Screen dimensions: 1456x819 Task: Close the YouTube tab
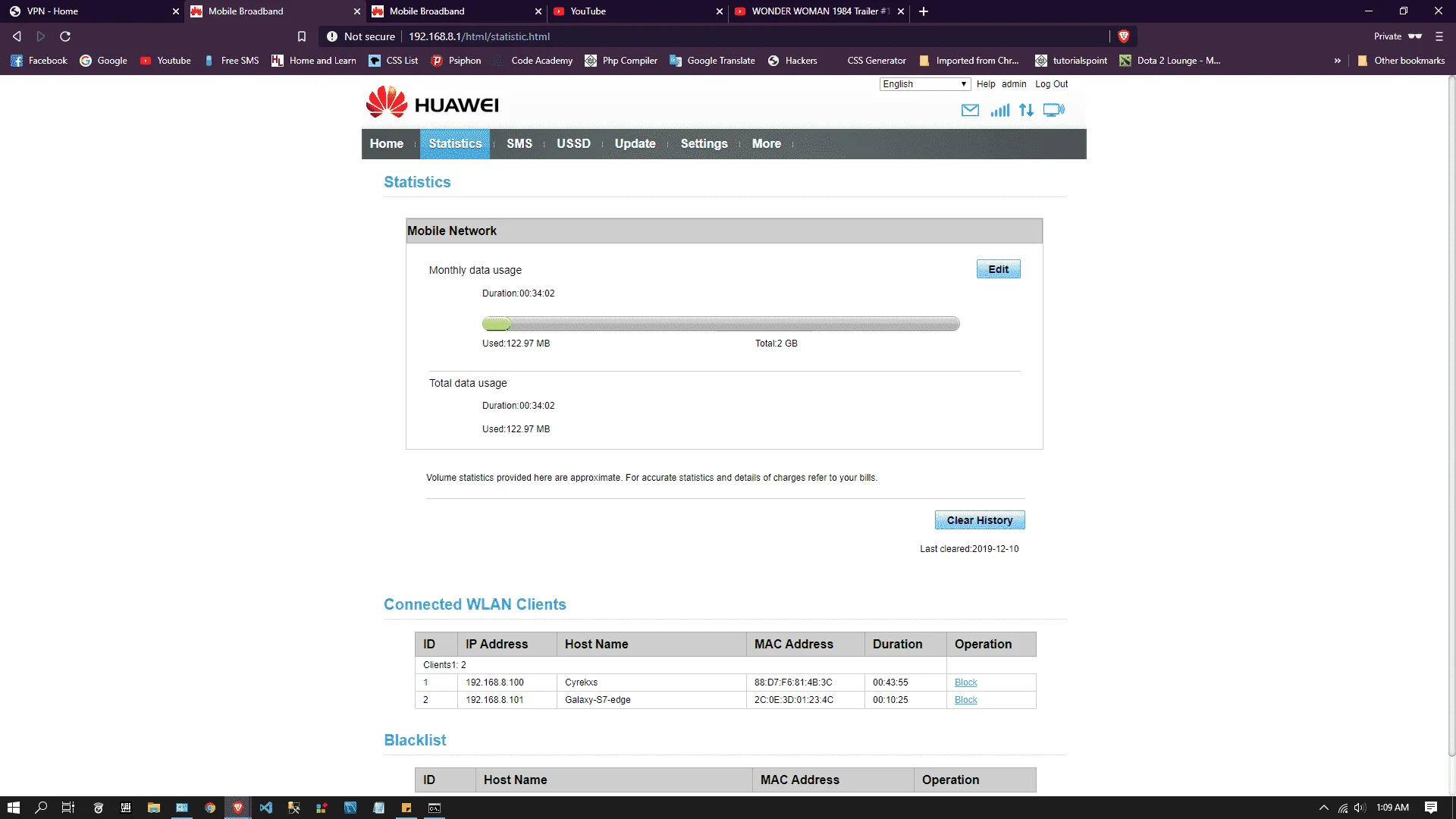(720, 11)
